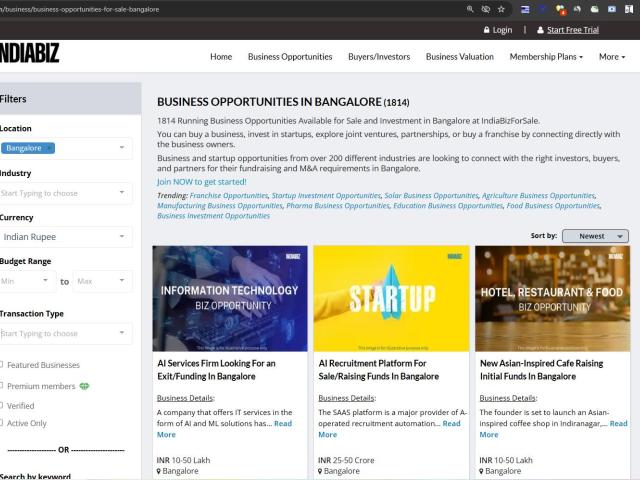Open Business Valuation nav item
The width and height of the screenshot is (640, 480).
coord(460,57)
